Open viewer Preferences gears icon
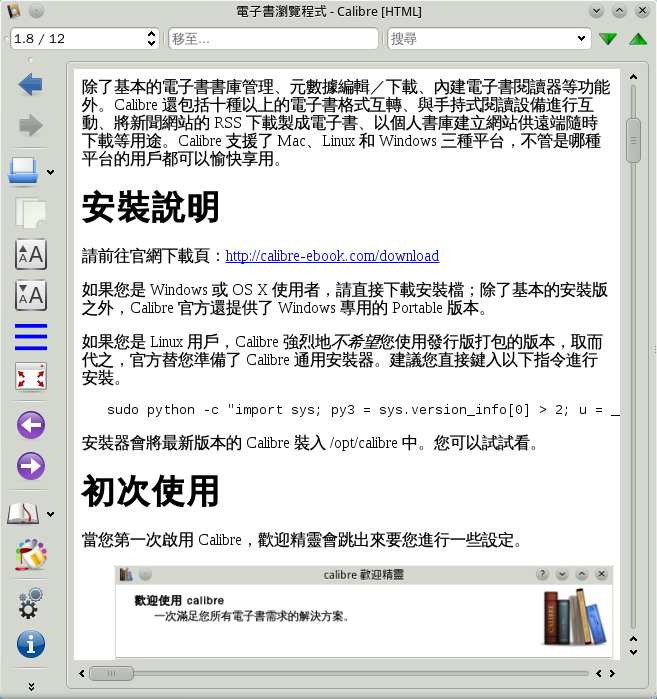The width and height of the screenshot is (657, 699). [x=31, y=603]
